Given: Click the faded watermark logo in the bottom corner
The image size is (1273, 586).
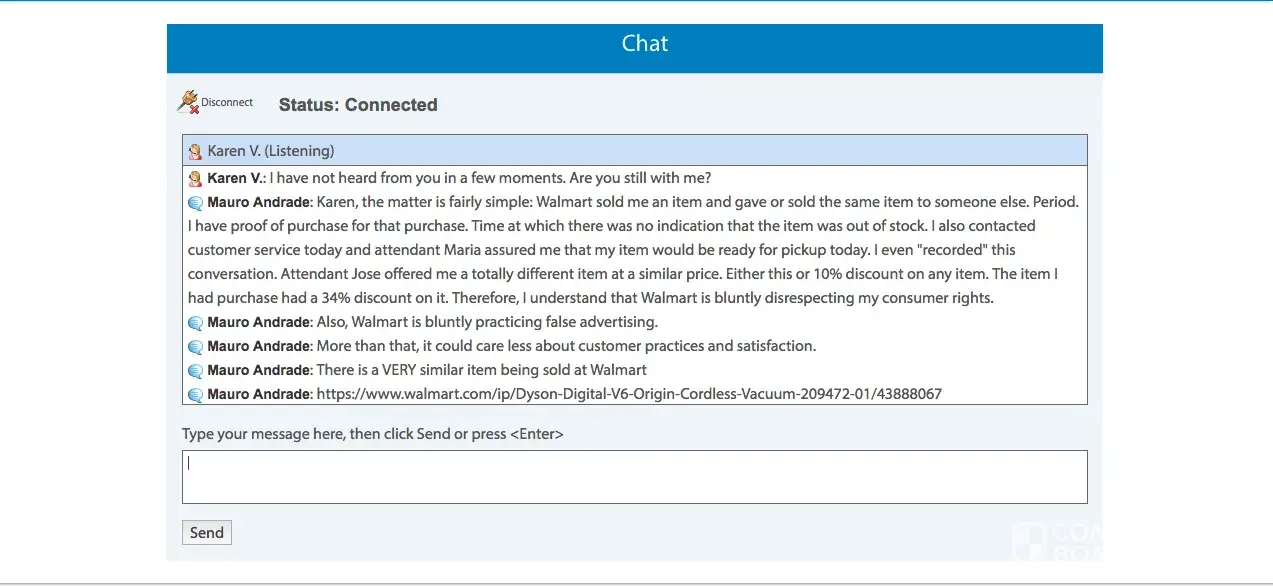Looking at the screenshot, I should (x=1051, y=541).
